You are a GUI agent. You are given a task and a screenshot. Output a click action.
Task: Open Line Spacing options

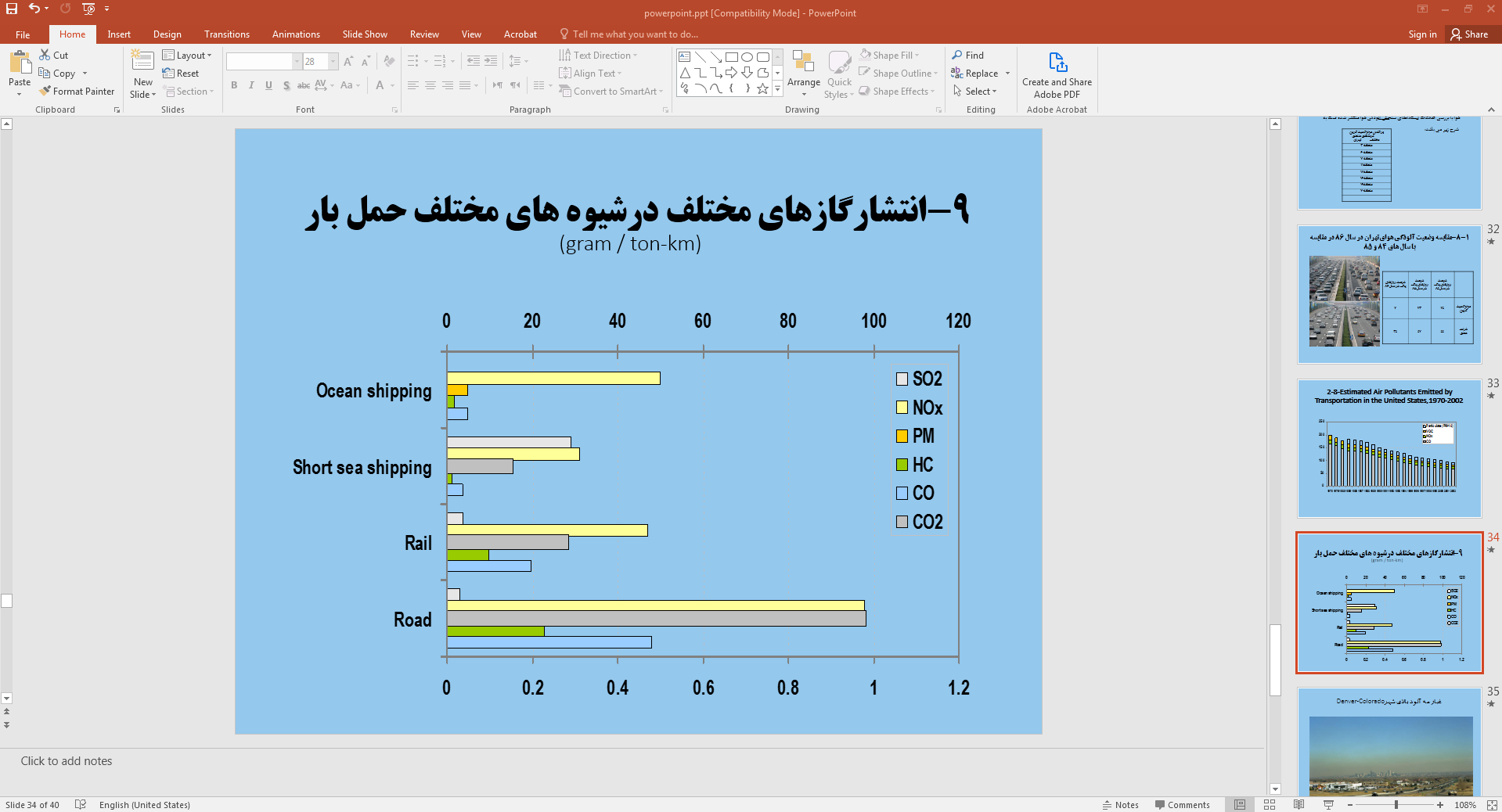tap(518, 61)
